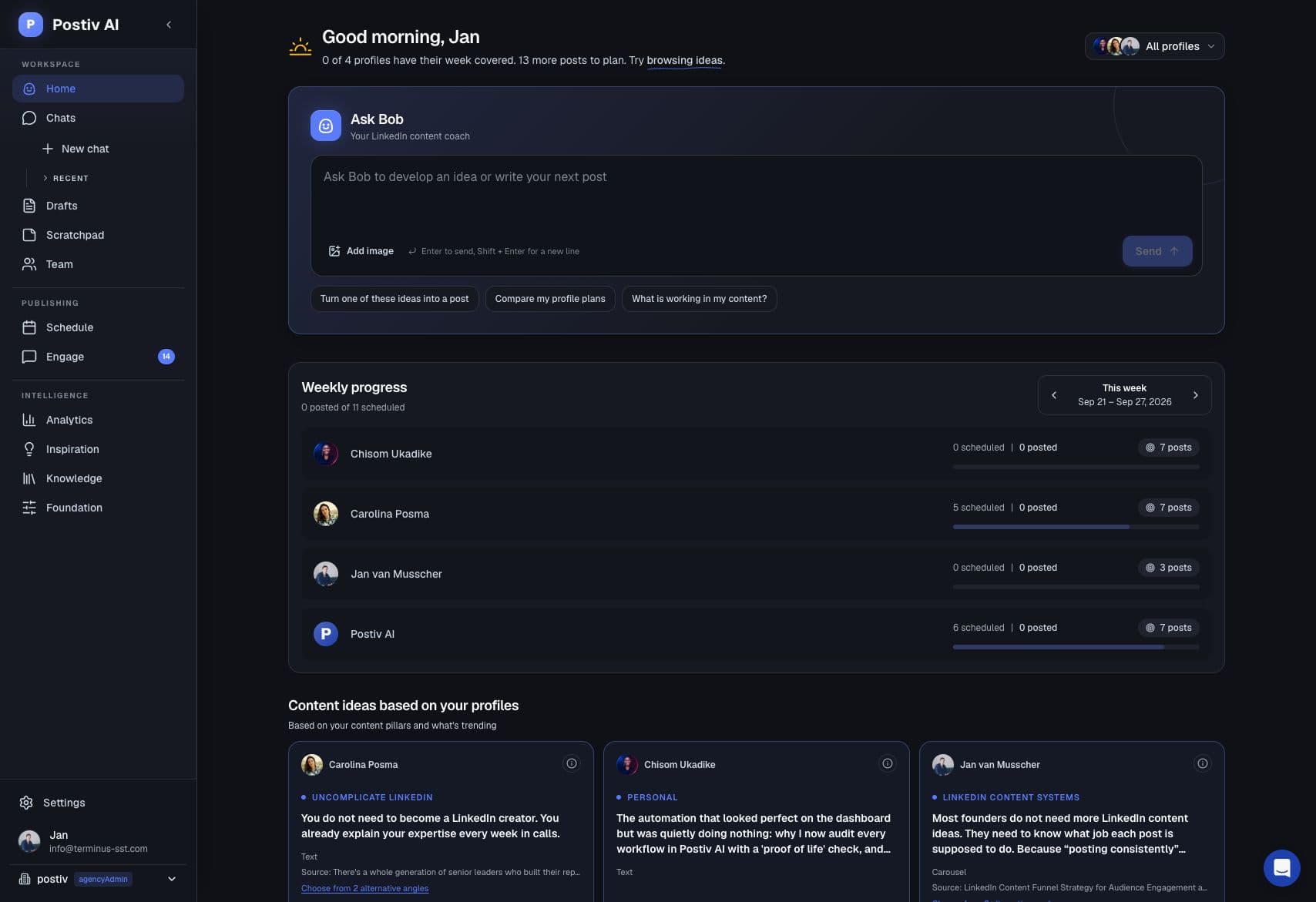This screenshot has height=902, width=1316.
Task: Open Jan's account profile entry
Action: [98, 841]
